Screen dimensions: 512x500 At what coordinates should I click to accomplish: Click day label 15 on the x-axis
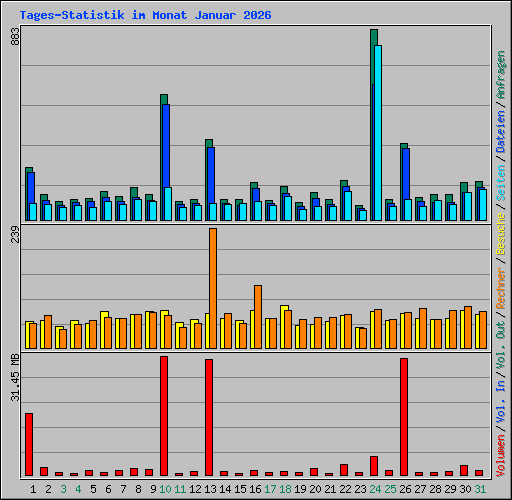pyautogui.click(x=240, y=489)
